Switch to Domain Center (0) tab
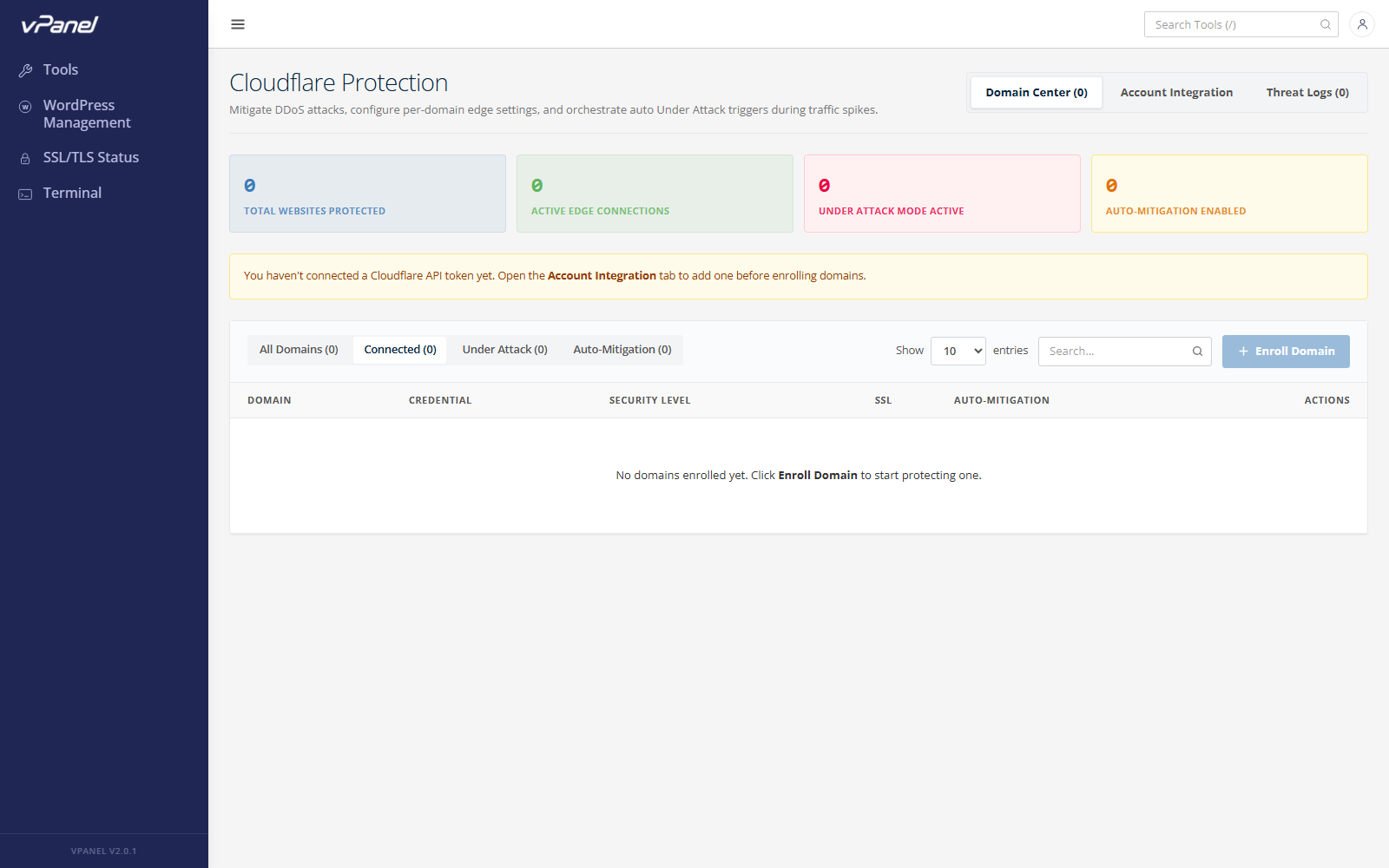The image size is (1389, 868). tap(1037, 93)
